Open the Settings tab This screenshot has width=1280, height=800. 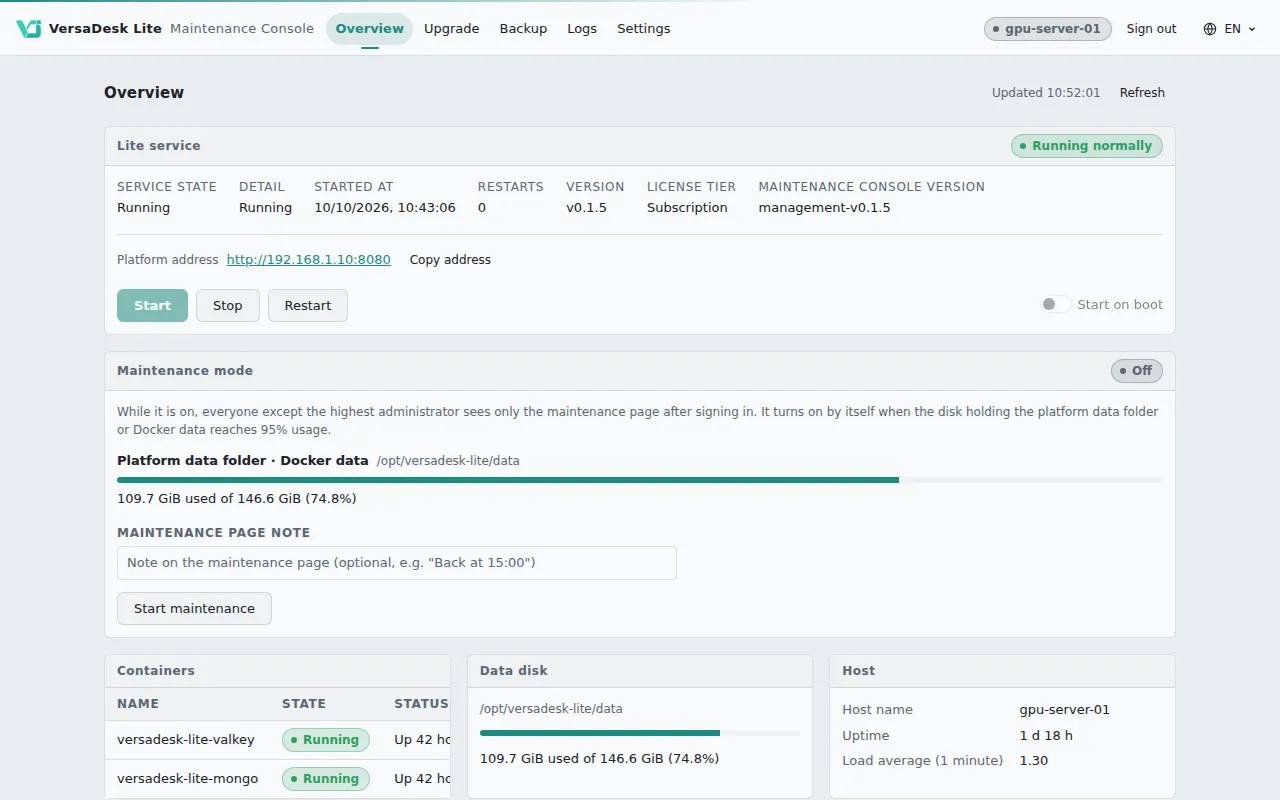pyautogui.click(x=644, y=29)
